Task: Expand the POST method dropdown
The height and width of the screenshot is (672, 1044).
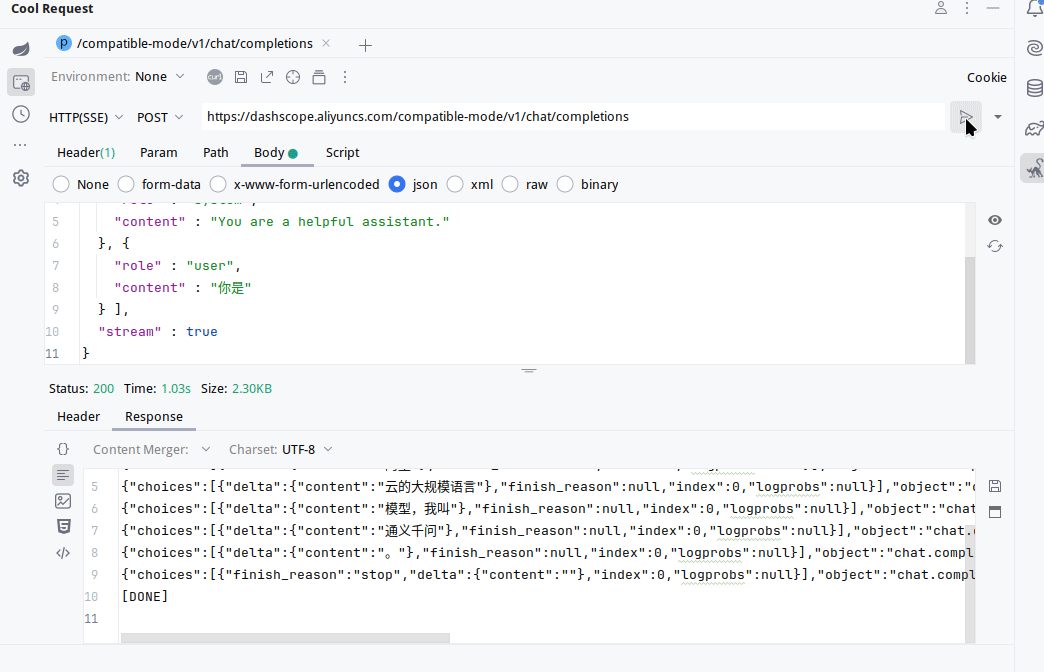Action: (x=160, y=117)
